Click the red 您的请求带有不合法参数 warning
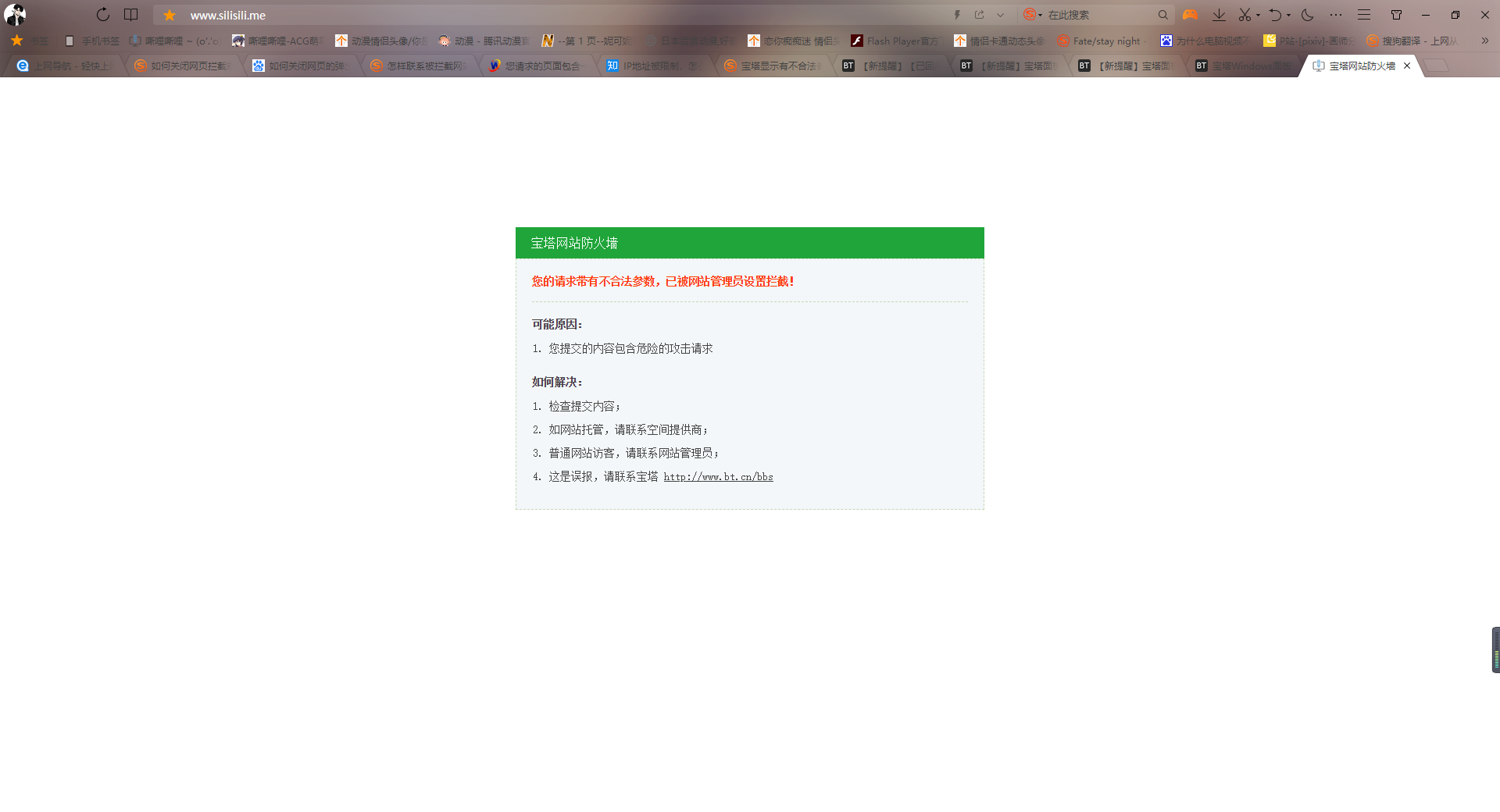Viewport: 1500px width, 812px height. pos(662,281)
